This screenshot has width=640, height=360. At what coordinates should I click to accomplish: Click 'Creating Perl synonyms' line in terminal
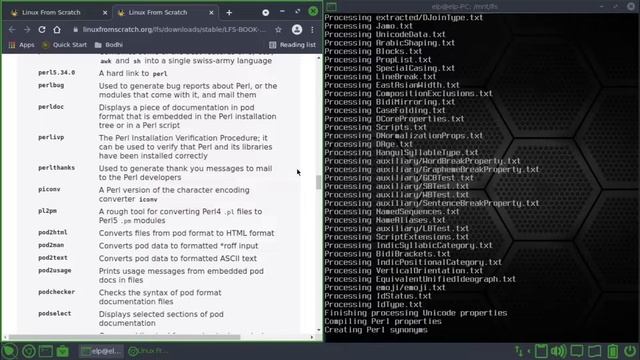[376, 330]
